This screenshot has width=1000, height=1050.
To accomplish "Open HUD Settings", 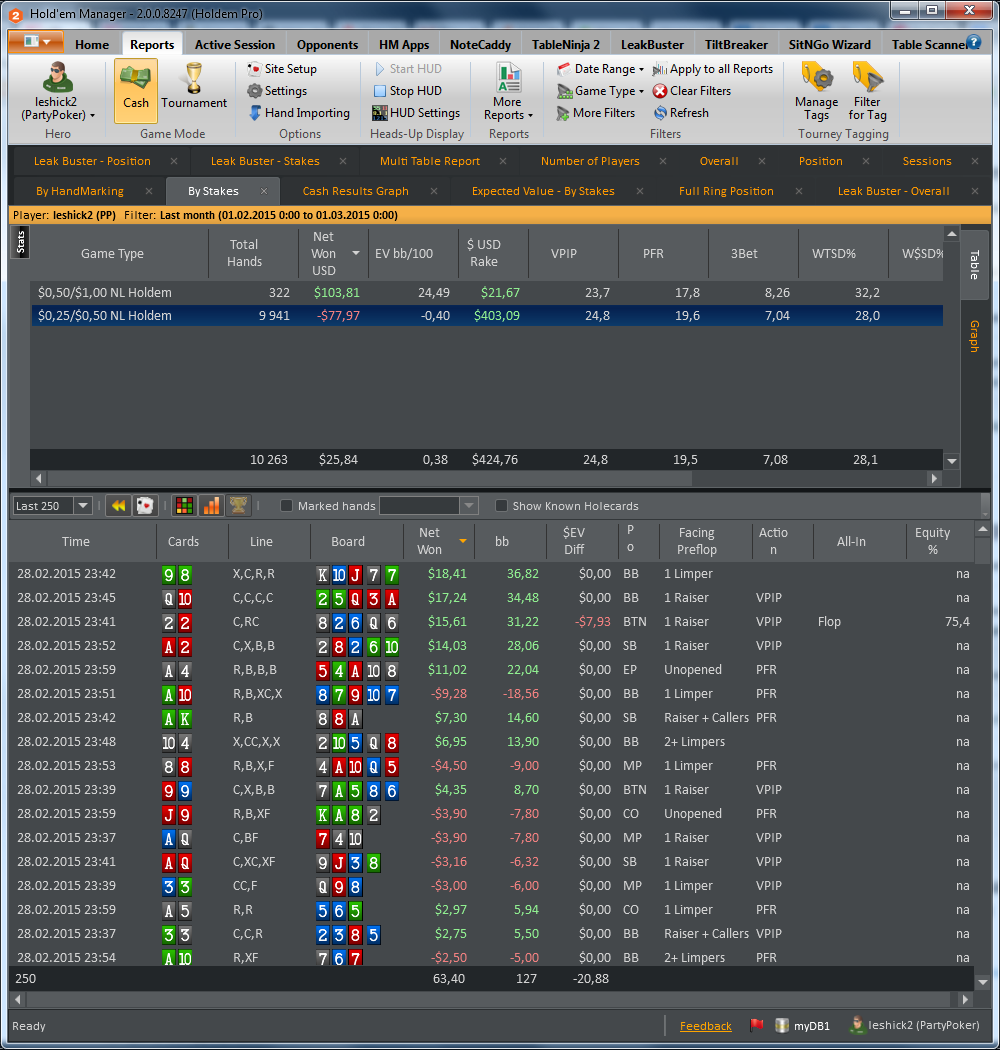I will click(x=416, y=113).
